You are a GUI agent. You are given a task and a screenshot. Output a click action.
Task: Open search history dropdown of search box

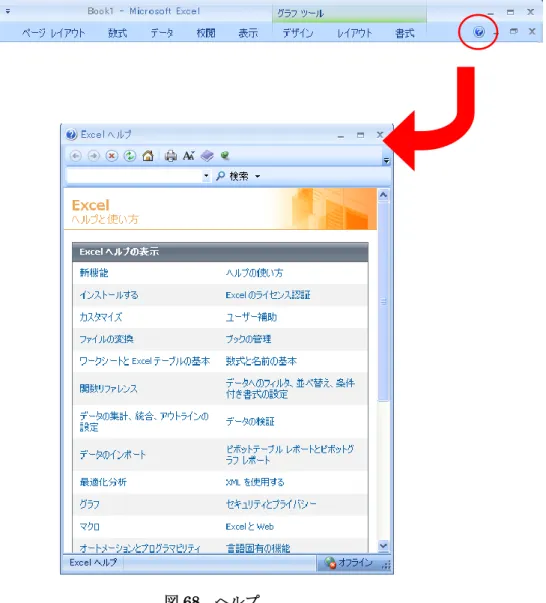pos(206,176)
